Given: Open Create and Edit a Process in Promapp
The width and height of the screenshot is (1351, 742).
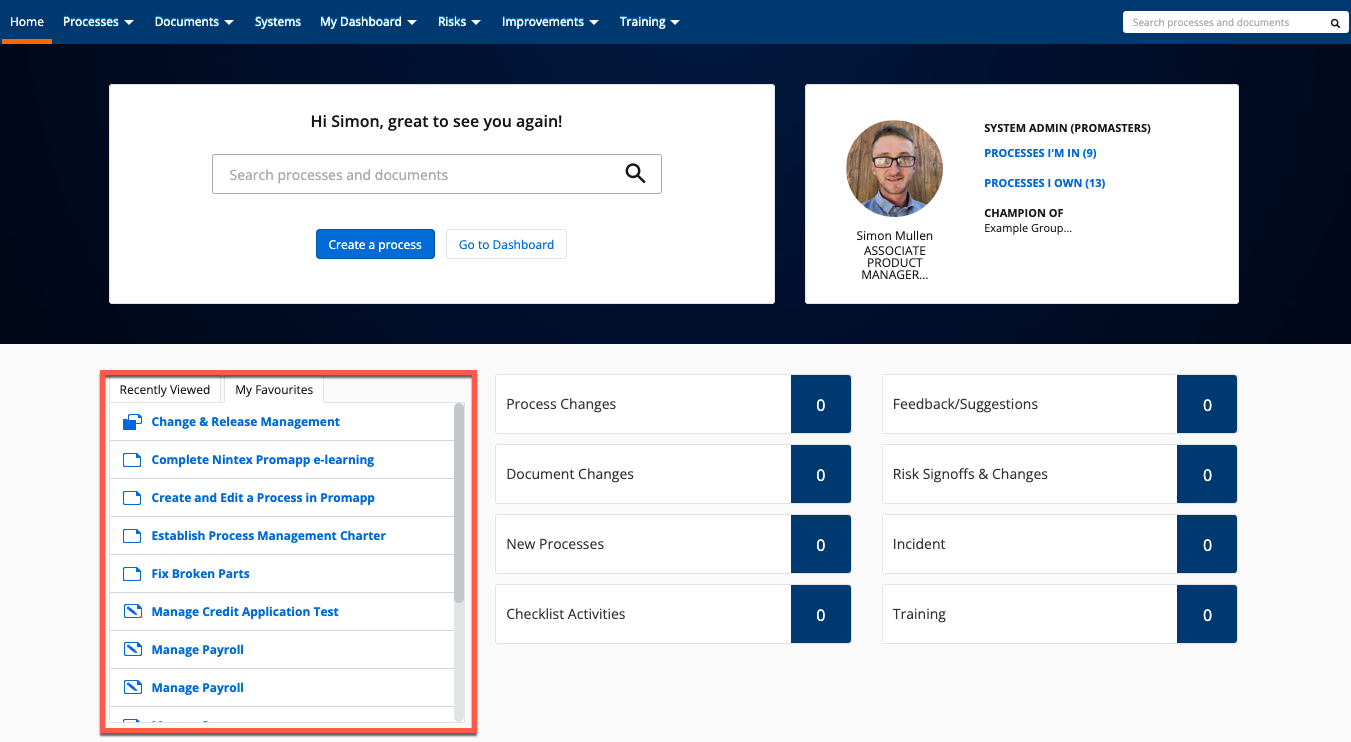Looking at the screenshot, I should [x=263, y=498].
